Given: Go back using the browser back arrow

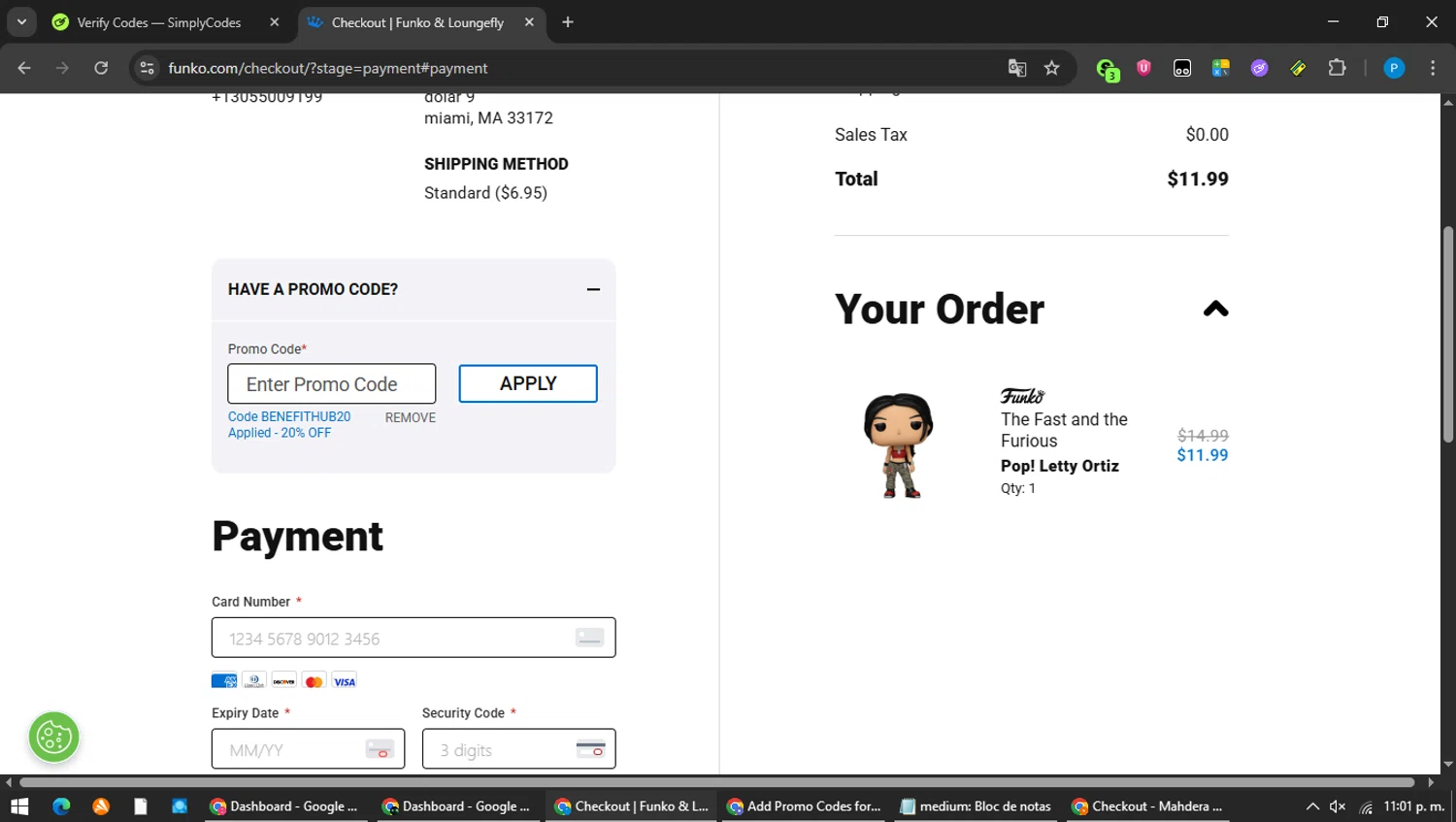Looking at the screenshot, I should coord(24,68).
